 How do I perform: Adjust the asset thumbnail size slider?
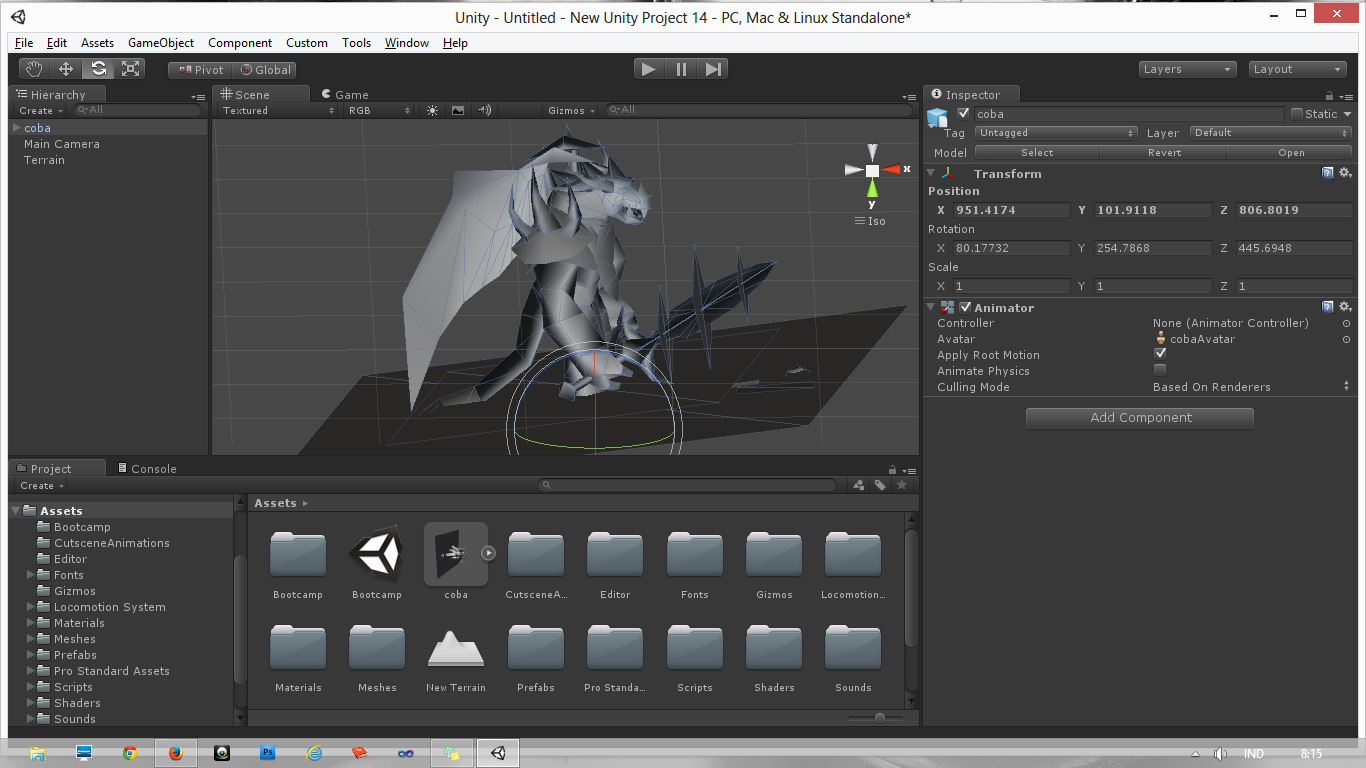pos(878,717)
